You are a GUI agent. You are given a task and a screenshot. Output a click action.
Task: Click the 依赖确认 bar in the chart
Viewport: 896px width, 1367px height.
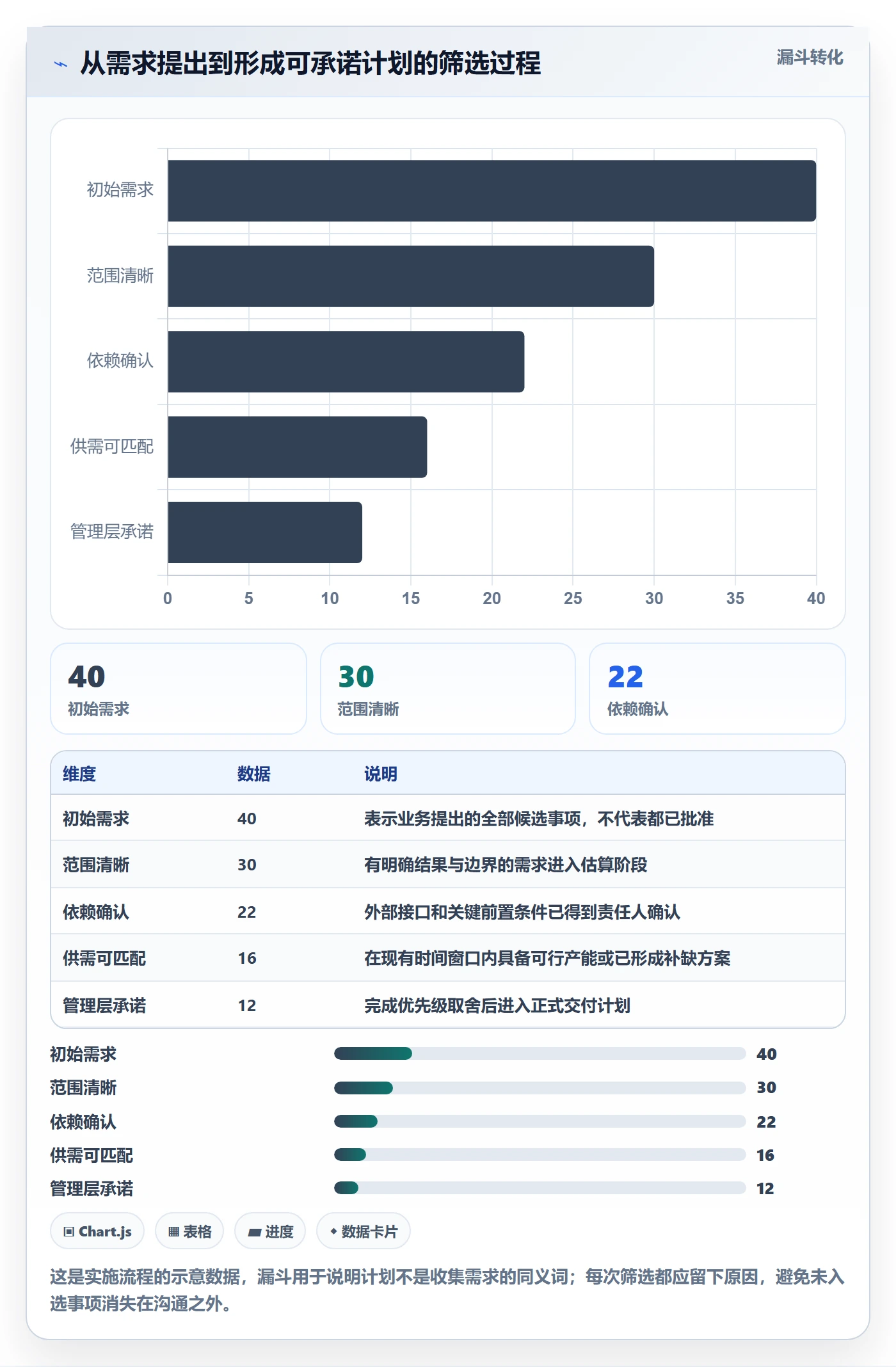coord(346,362)
